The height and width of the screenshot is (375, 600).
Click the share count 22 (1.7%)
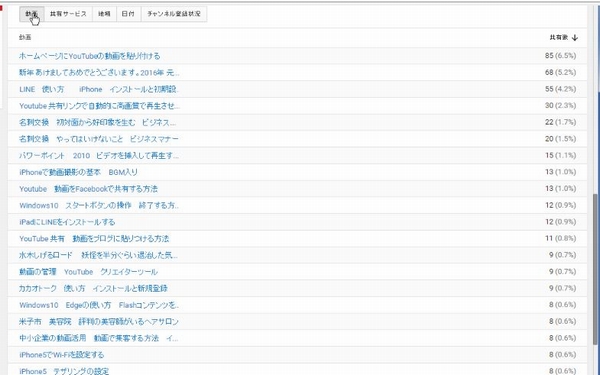(x=561, y=122)
